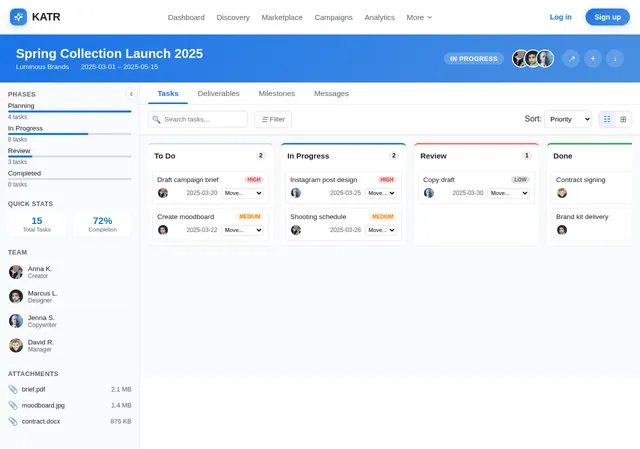The image size is (640, 449).
Task: Expand the More navigation menu
Action: [419, 18]
